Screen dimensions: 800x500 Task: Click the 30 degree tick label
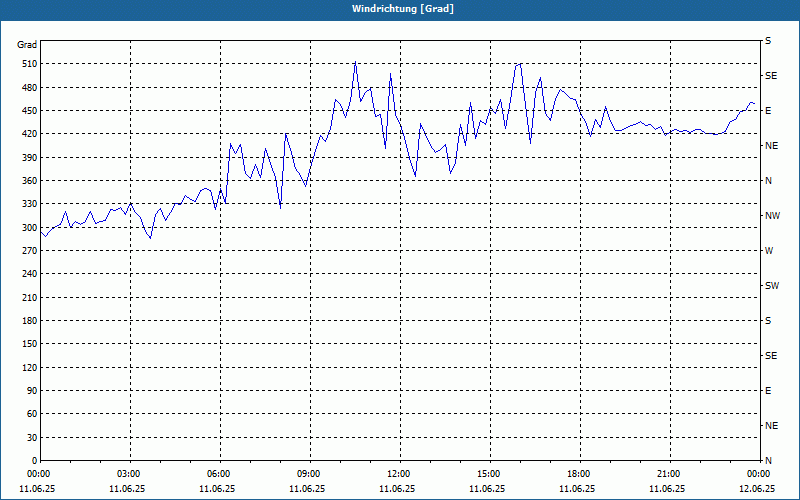point(32,438)
